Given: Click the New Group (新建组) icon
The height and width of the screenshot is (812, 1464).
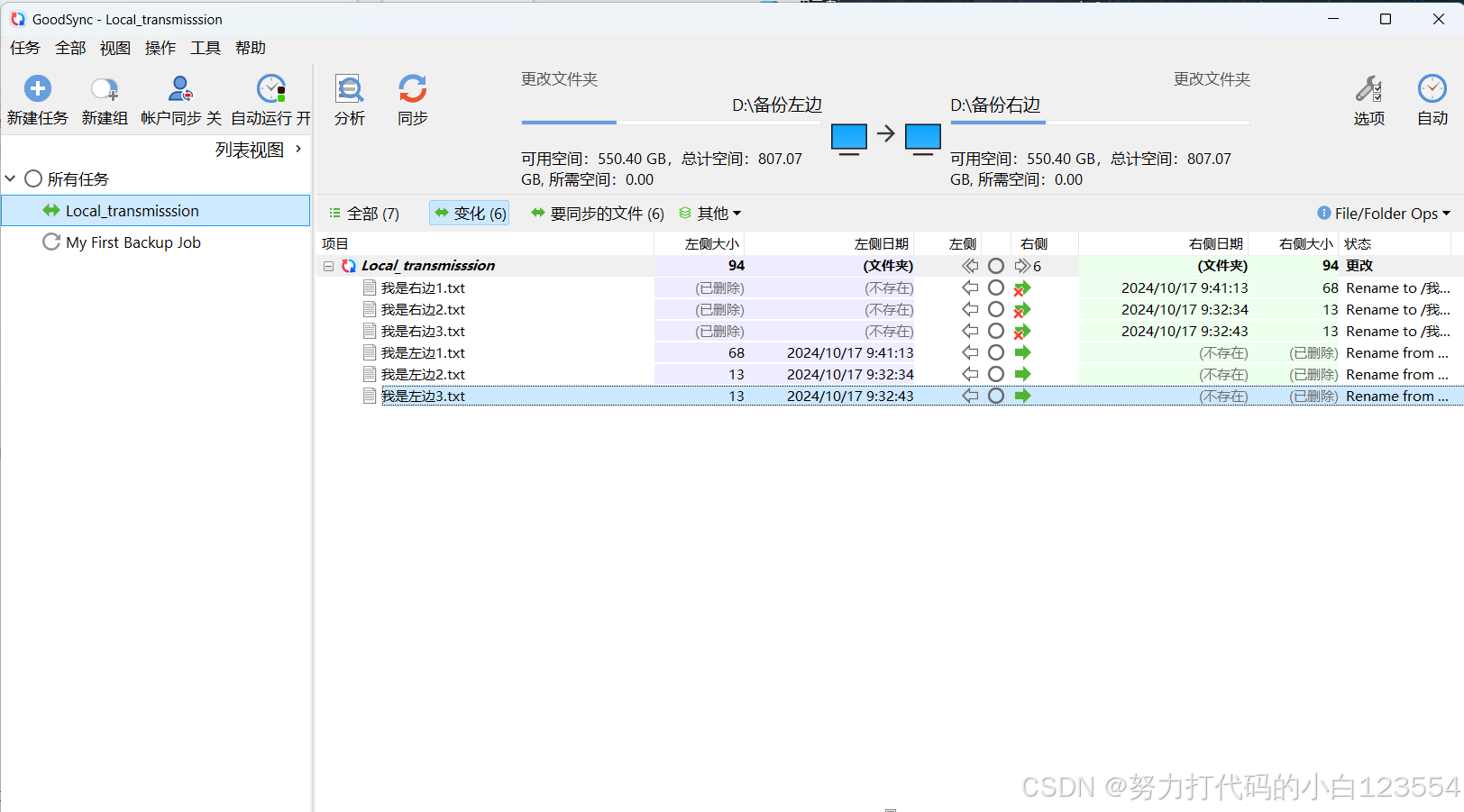Looking at the screenshot, I should [x=105, y=88].
